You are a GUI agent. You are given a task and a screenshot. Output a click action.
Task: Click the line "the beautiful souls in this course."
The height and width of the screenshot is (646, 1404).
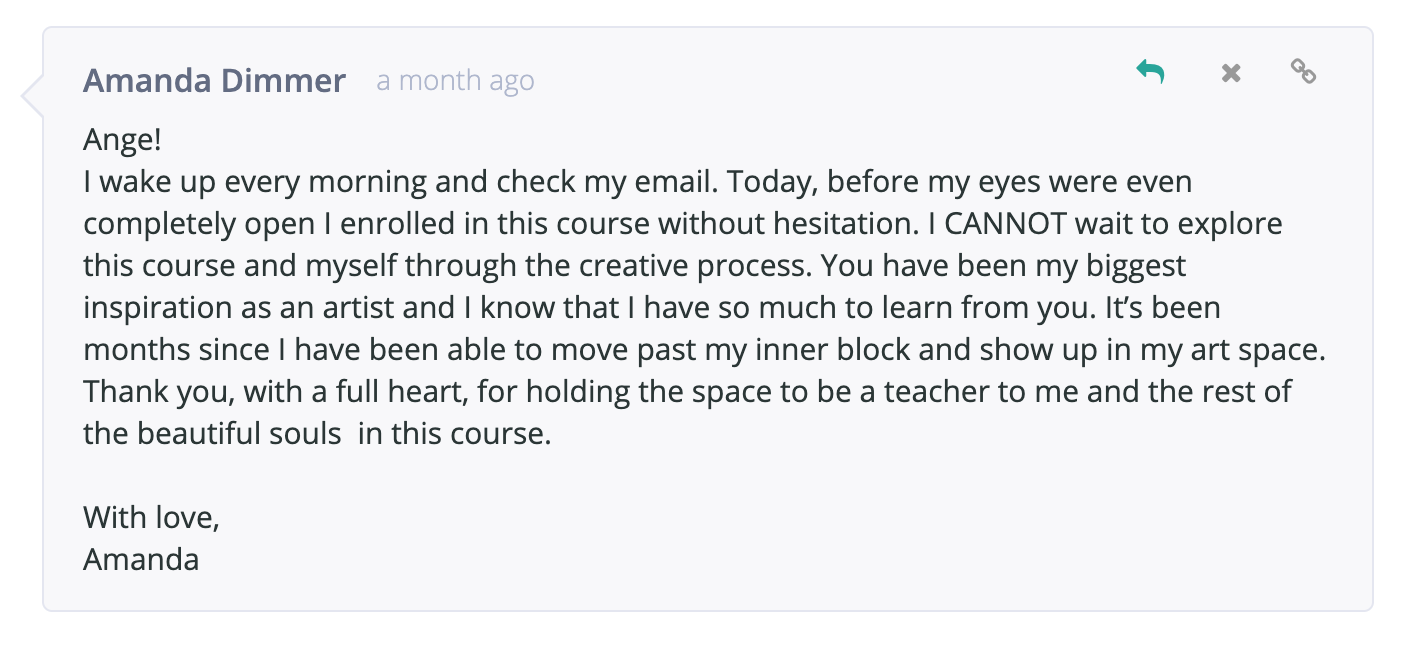pos(317,435)
